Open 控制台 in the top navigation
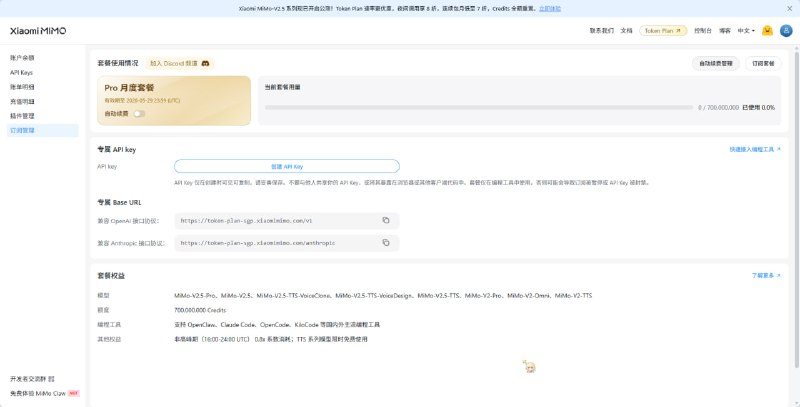The width and height of the screenshot is (800, 407). [x=703, y=31]
